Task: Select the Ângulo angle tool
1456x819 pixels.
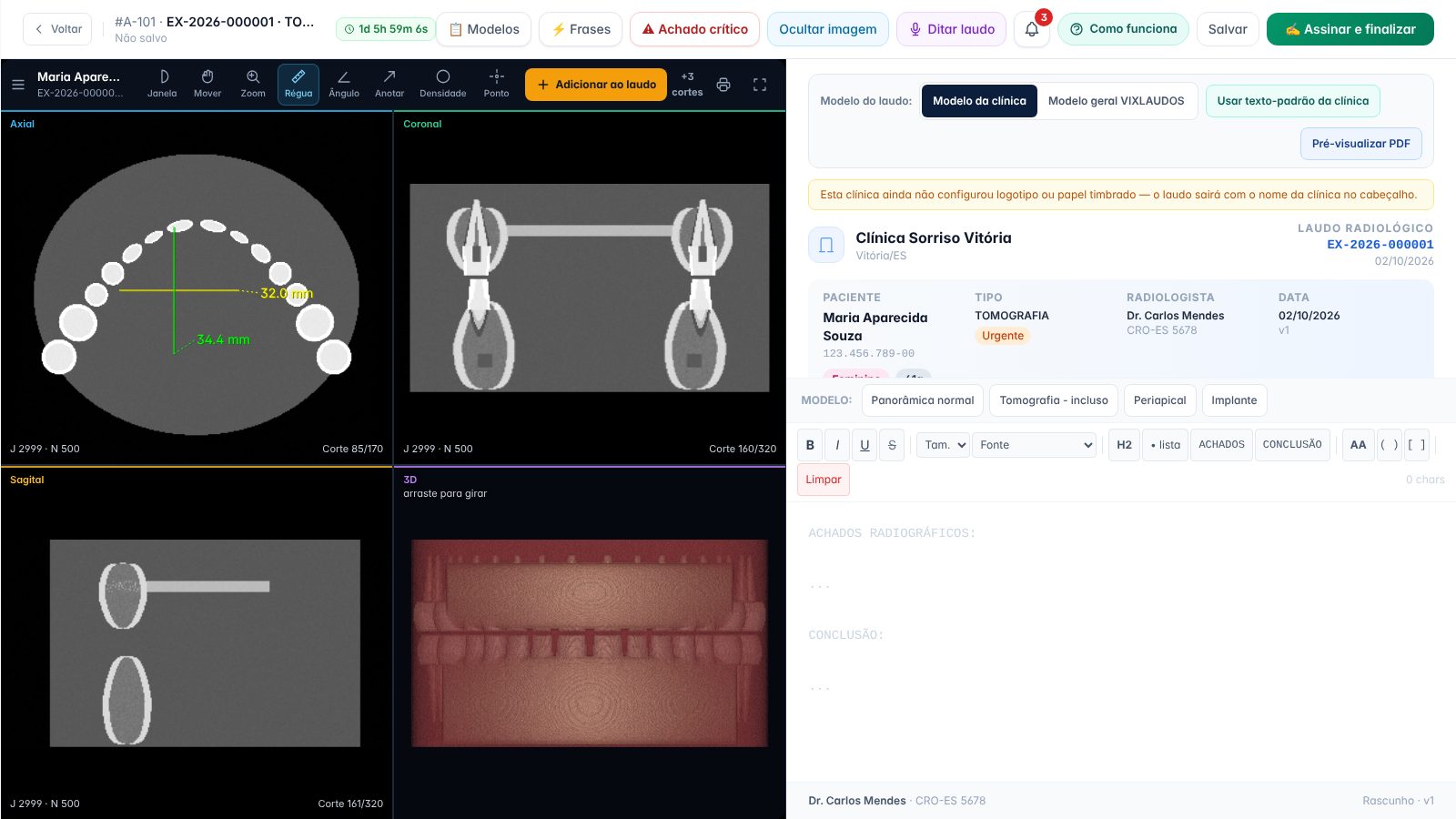Action: click(344, 84)
